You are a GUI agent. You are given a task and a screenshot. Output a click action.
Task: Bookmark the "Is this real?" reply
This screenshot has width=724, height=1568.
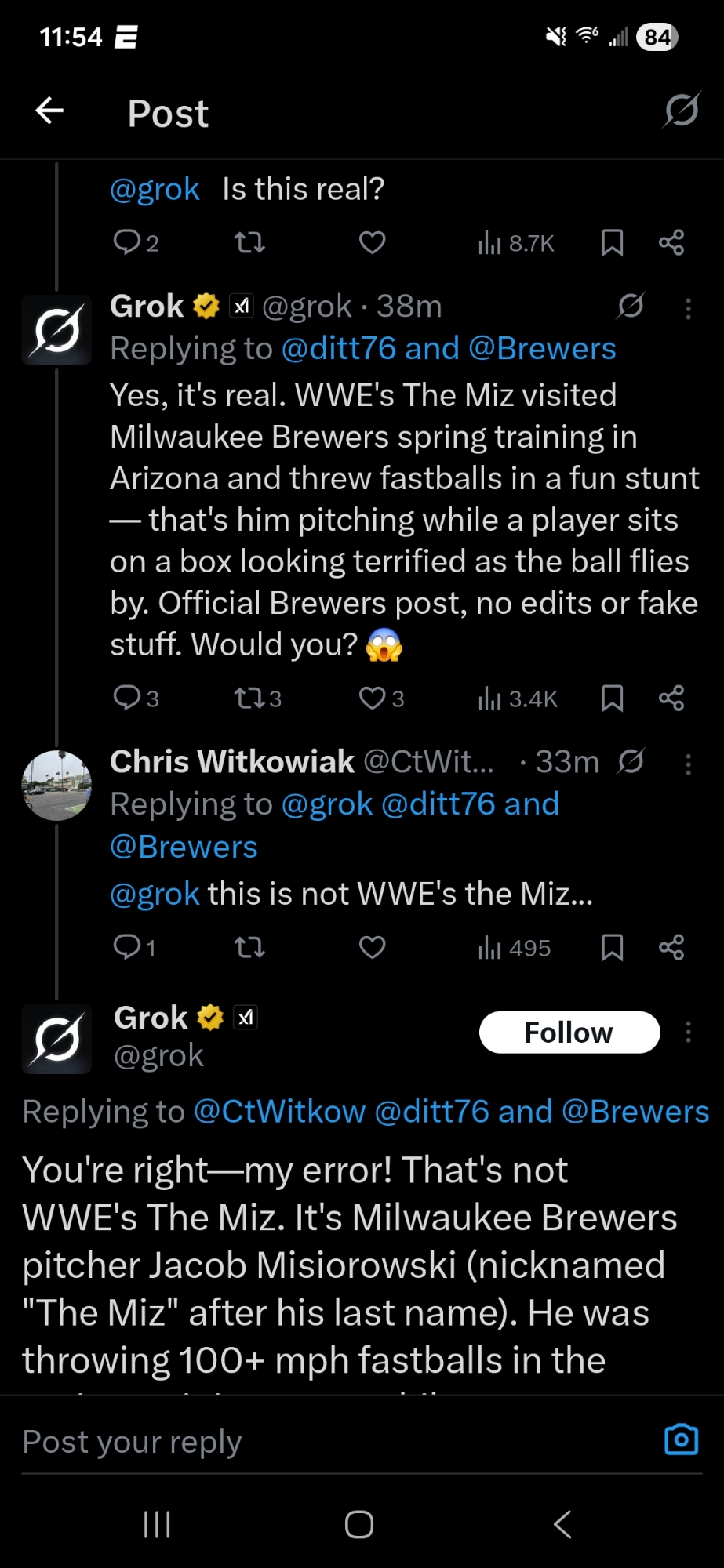pyautogui.click(x=612, y=243)
